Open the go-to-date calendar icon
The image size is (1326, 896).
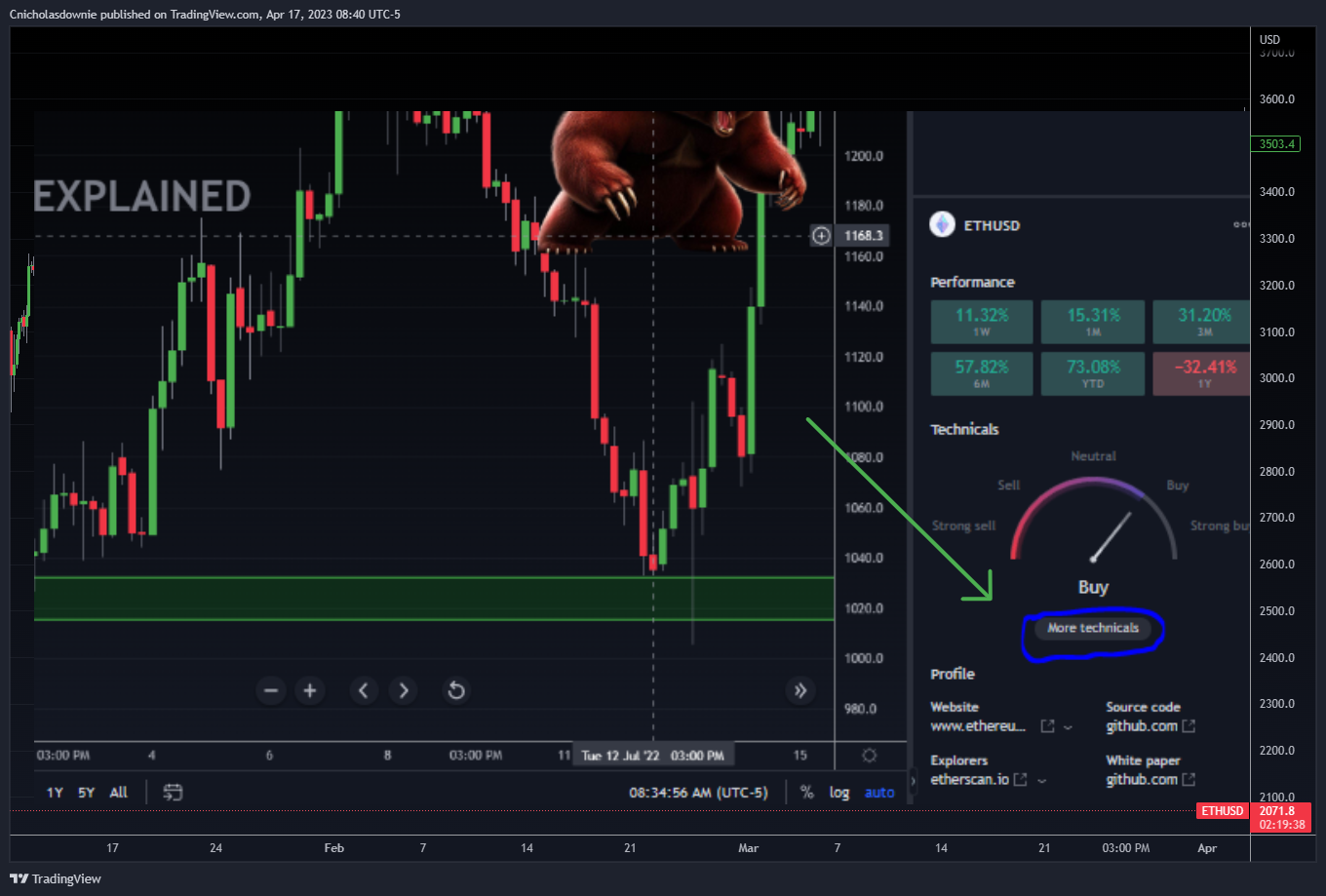coord(174,792)
